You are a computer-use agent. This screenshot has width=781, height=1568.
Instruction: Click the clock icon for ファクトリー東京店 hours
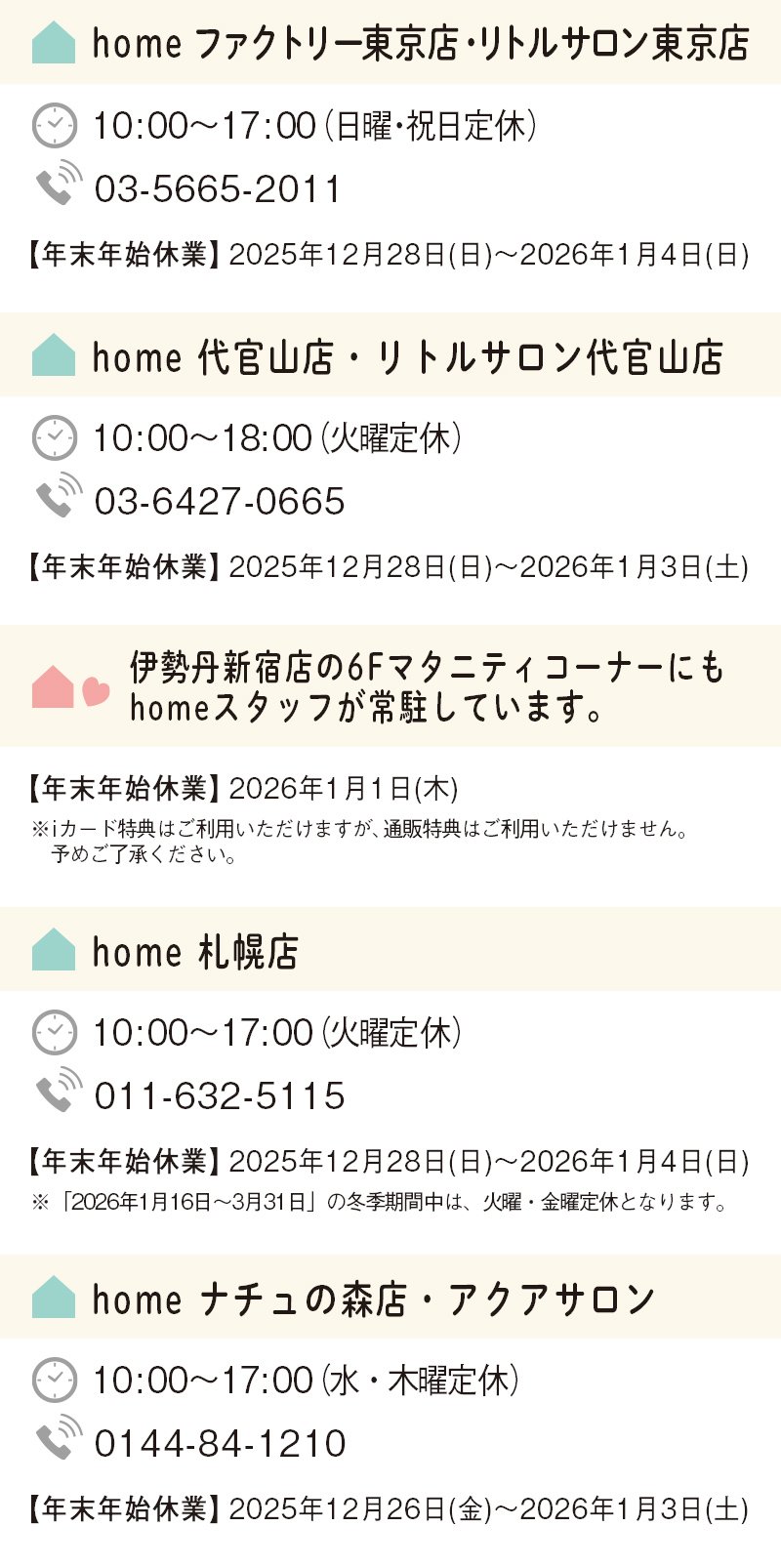click(x=55, y=126)
